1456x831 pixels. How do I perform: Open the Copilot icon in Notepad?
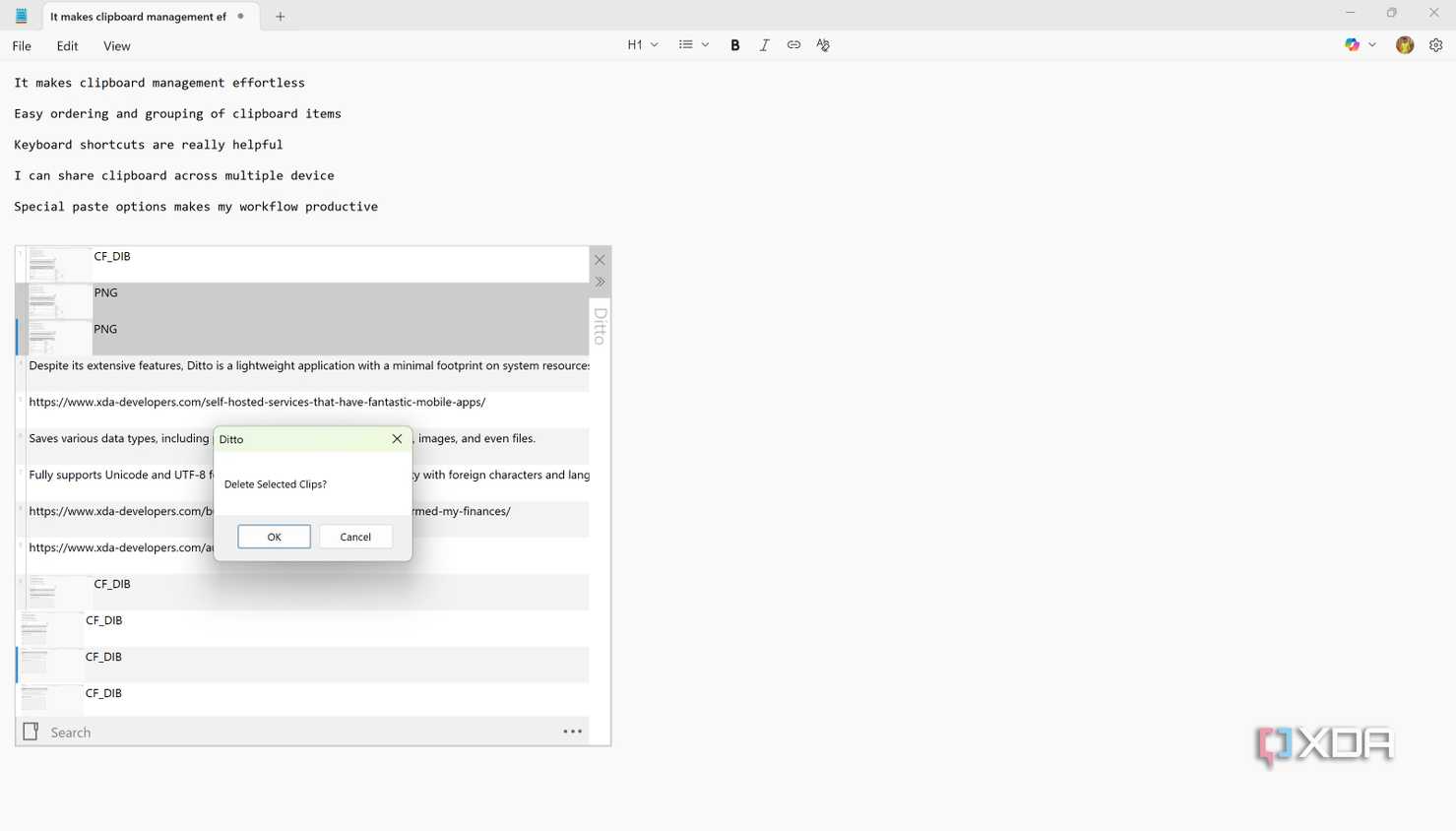point(1353,45)
